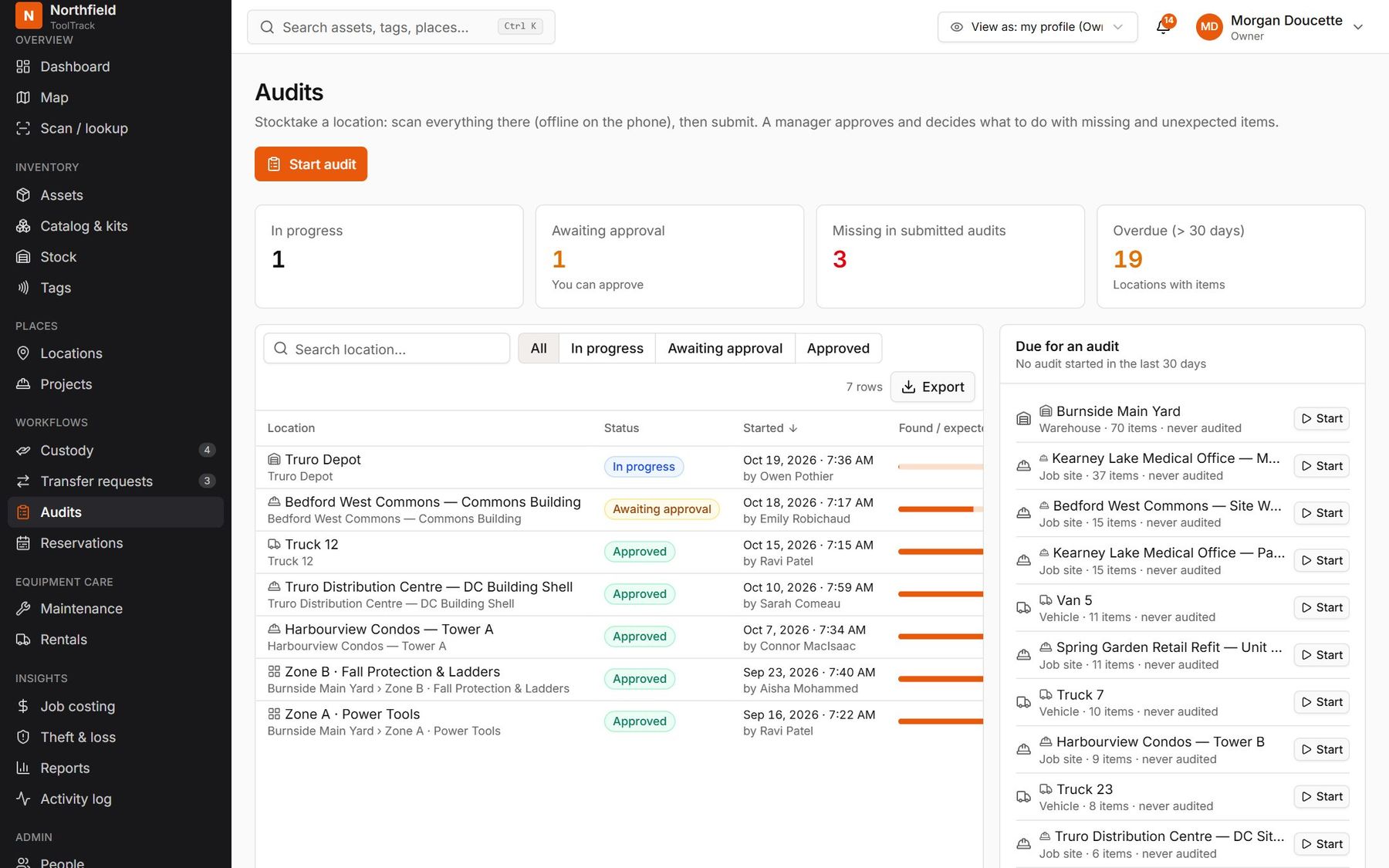Click the Overdue (> 30 days) card
1389x868 pixels.
[1231, 256]
